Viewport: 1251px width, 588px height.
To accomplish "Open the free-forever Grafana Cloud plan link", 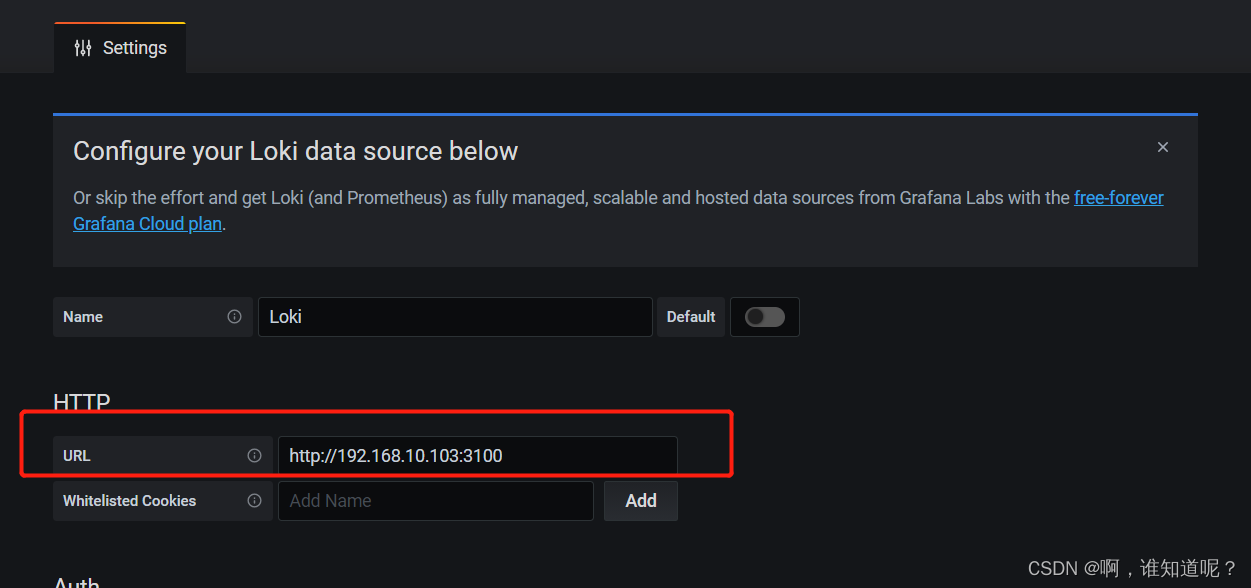I will click(1118, 197).
